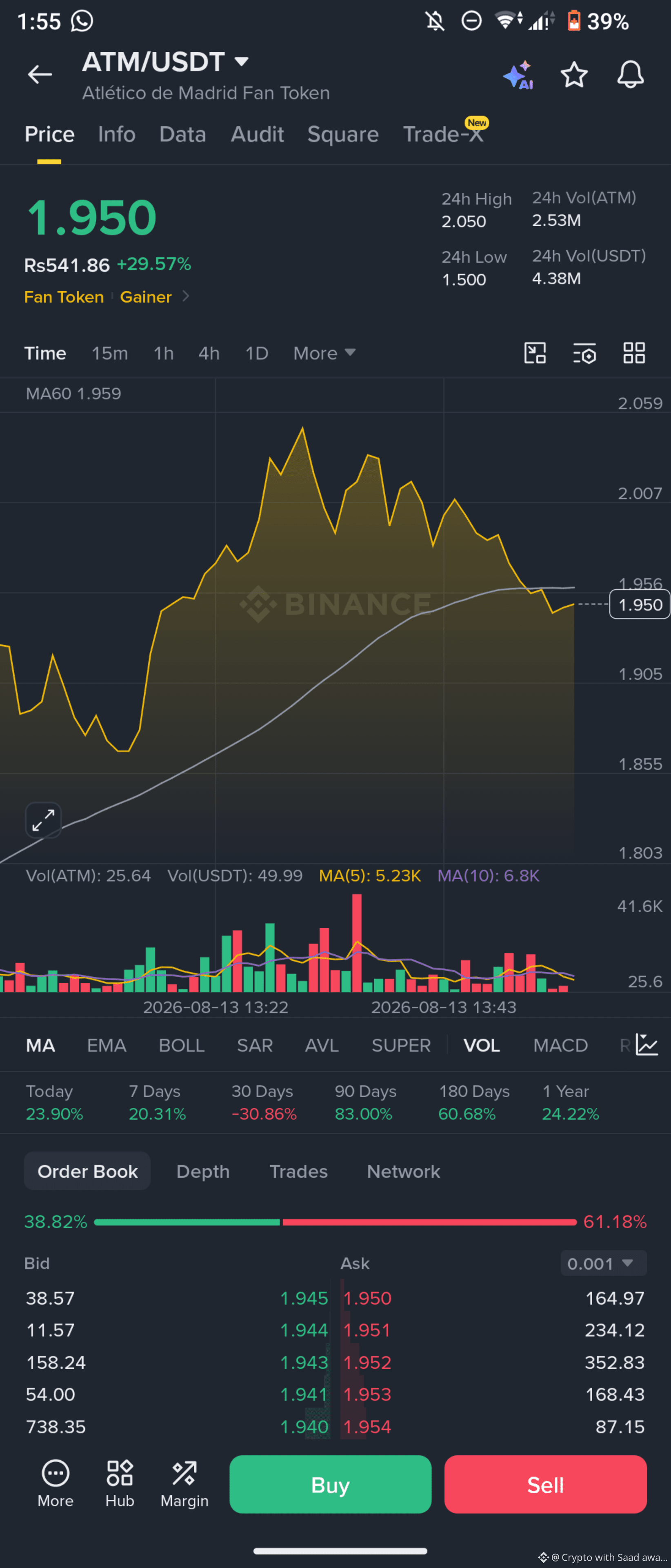This screenshot has width=671, height=1568.
Task: Toggle the BOLL indicator
Action: [x=181, y=1045]
